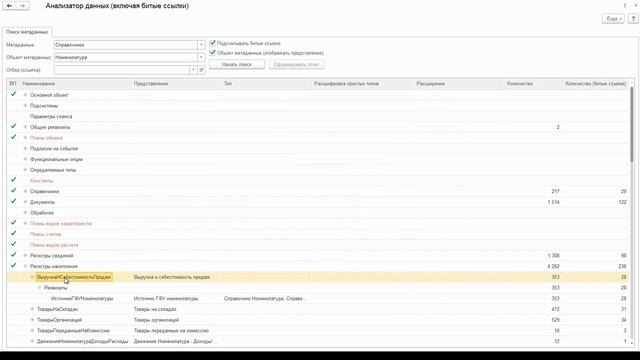Click the Количество (битые ссылки) column header
Image resolution: width=640 pixels, height=360 pixels.
point(596,84)
